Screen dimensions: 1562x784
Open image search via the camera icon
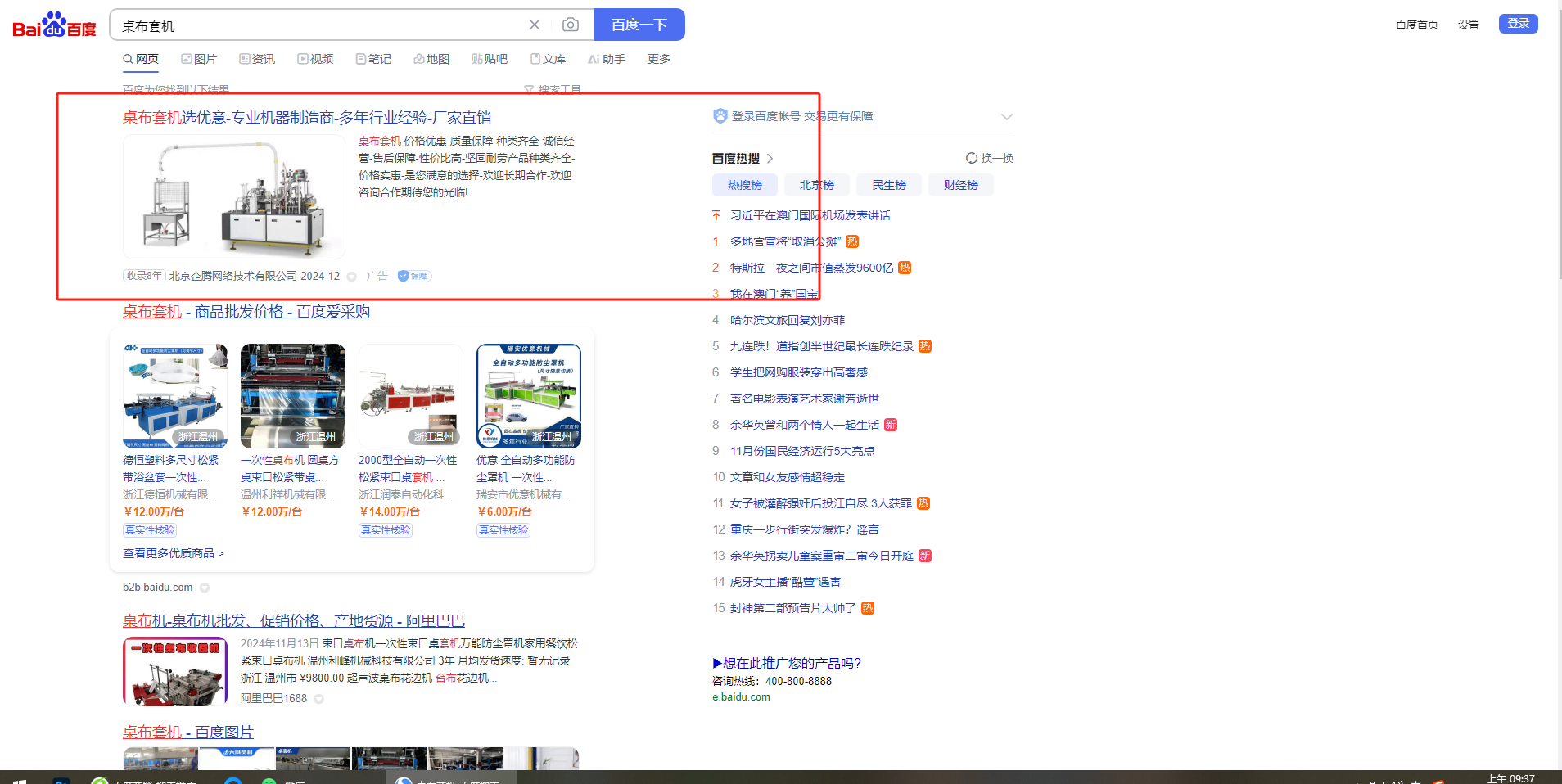pyautogui.click(x=571, y=25)
